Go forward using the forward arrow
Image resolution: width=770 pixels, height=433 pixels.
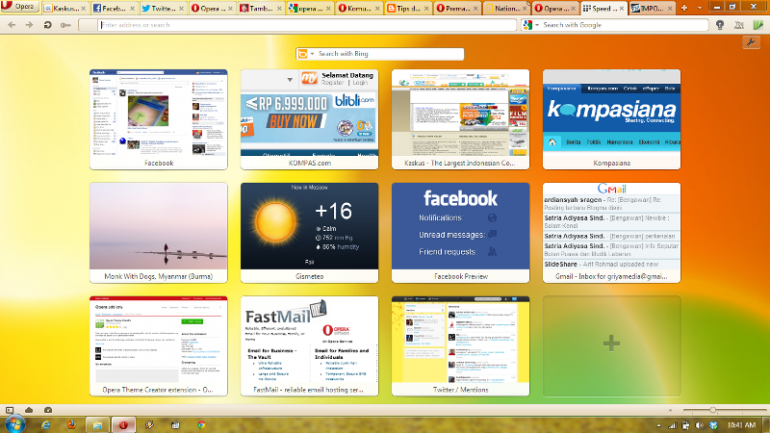[29, 25]
